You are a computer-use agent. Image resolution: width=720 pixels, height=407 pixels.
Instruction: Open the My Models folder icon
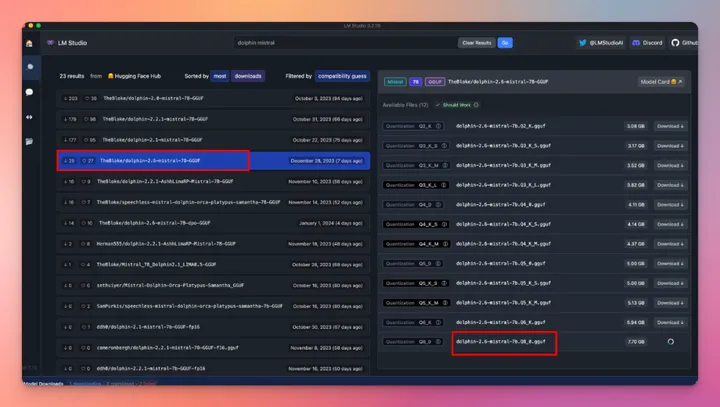(29, 141)
